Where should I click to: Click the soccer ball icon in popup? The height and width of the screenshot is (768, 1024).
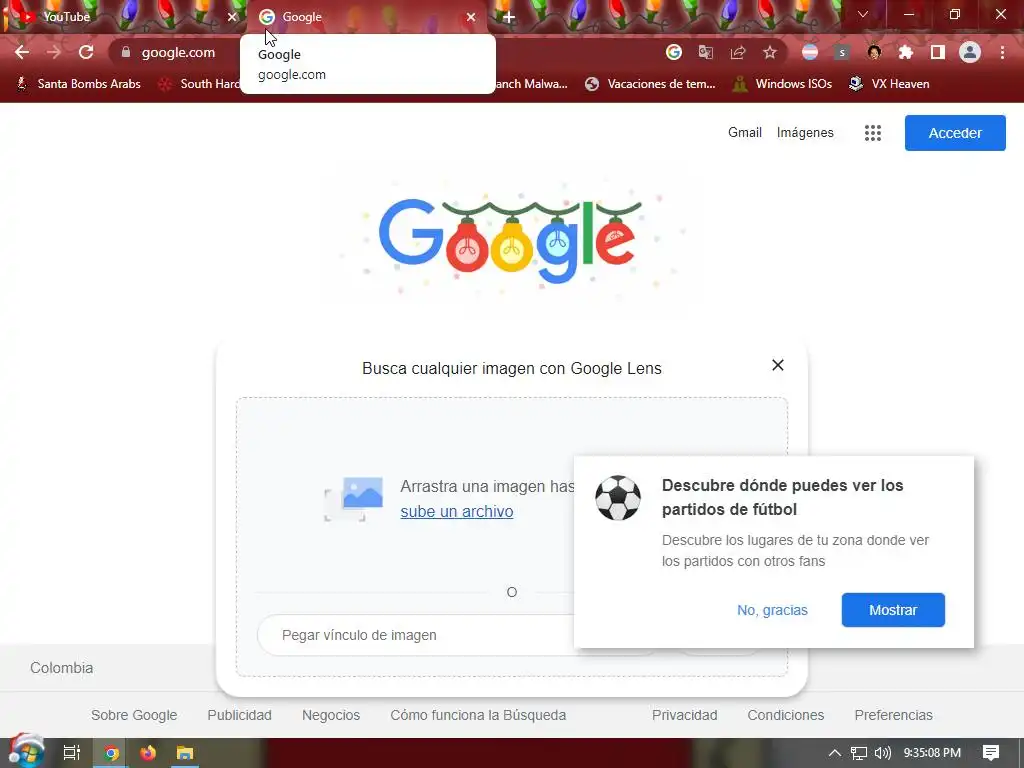(618, 498)
